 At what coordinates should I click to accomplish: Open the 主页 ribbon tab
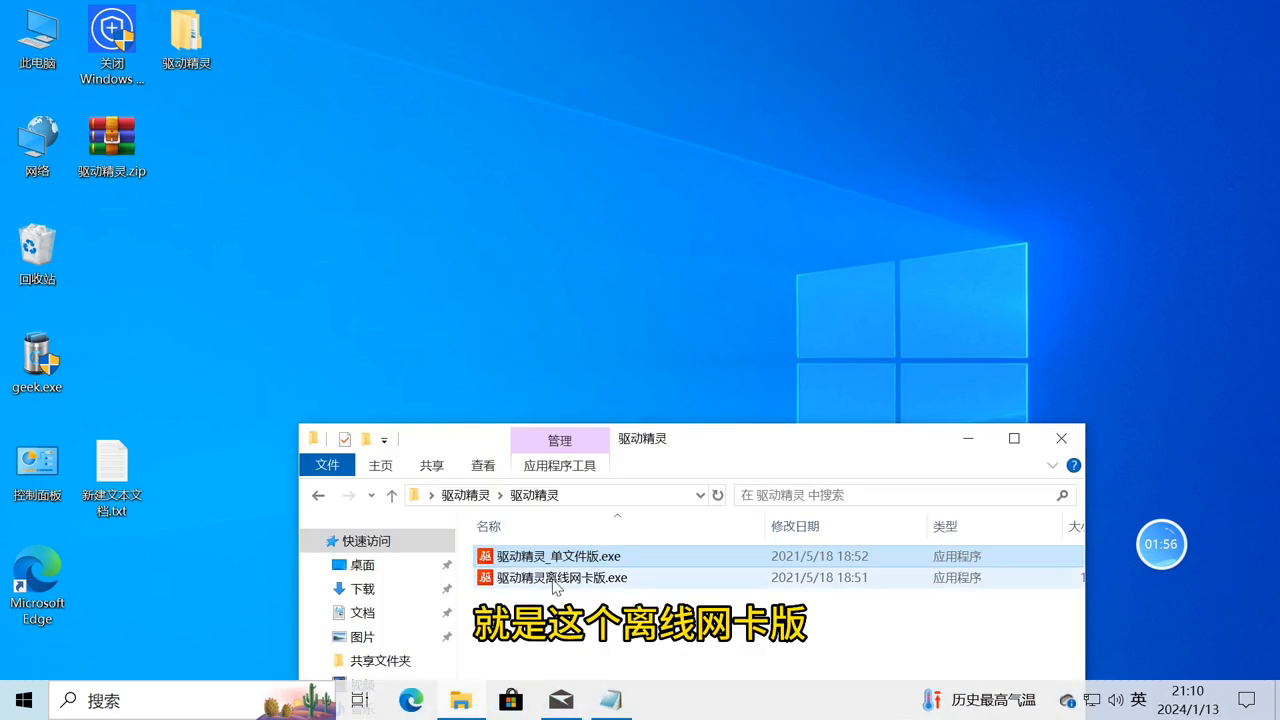tap(380, 465)
